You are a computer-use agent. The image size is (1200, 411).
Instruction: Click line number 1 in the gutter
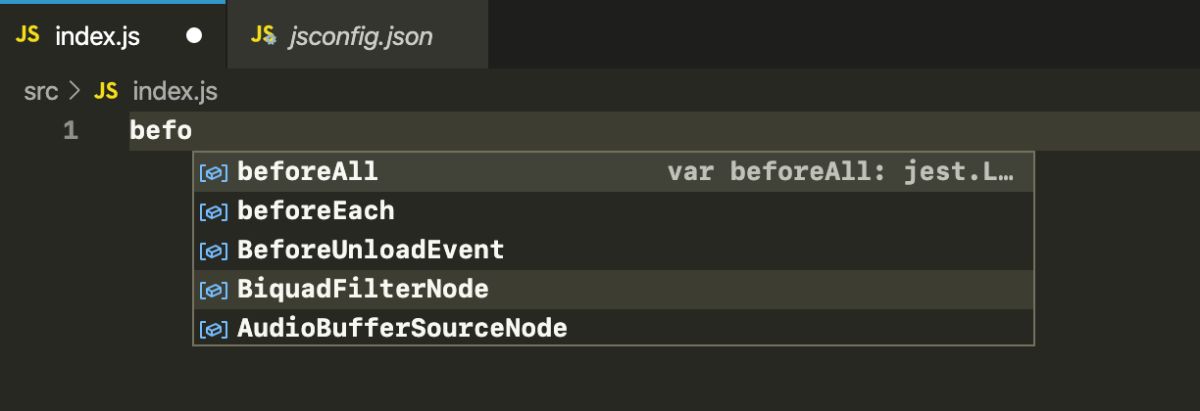[x=70, y=130]
